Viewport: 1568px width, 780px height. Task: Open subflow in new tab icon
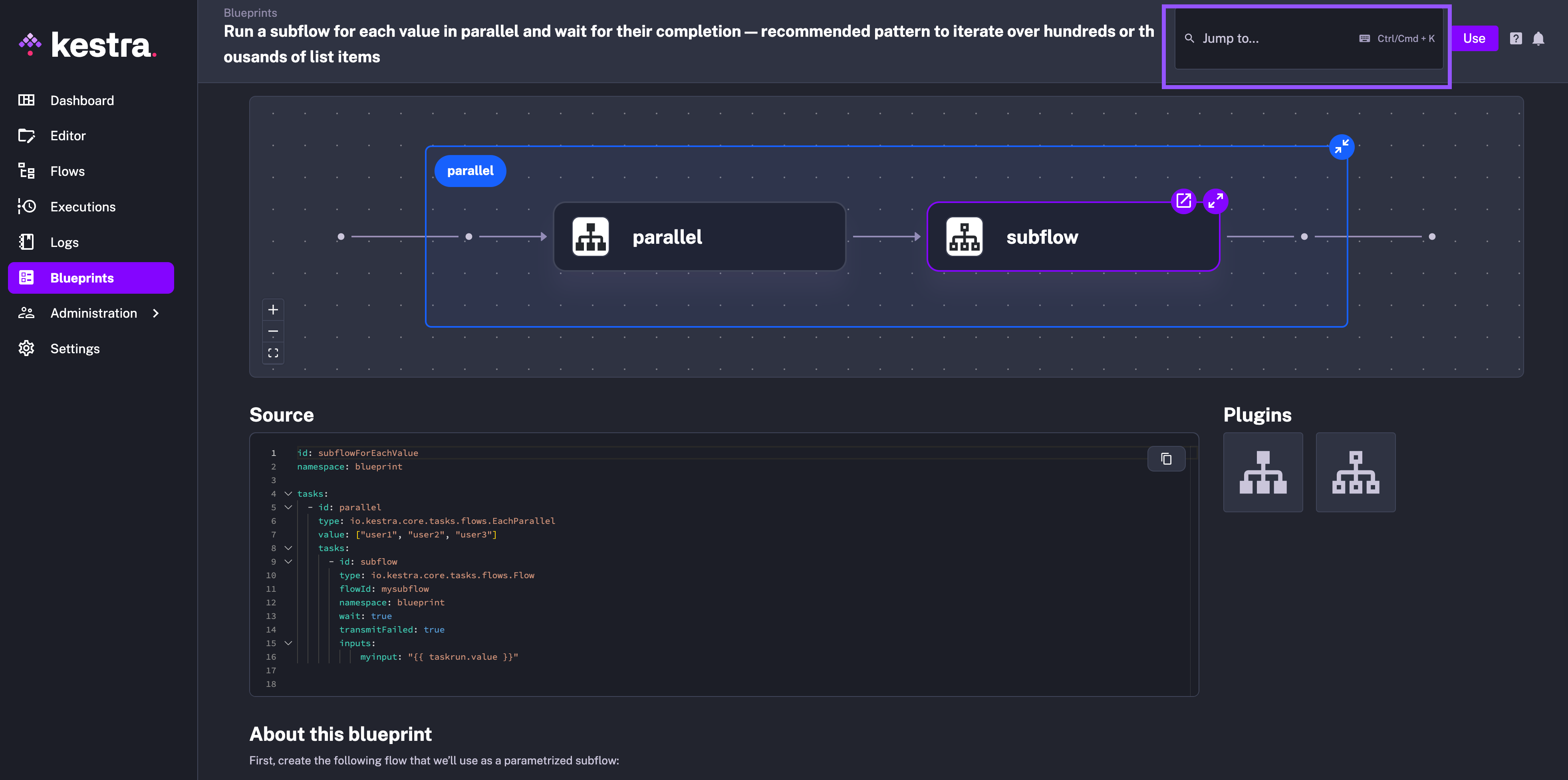(1183, 201)
